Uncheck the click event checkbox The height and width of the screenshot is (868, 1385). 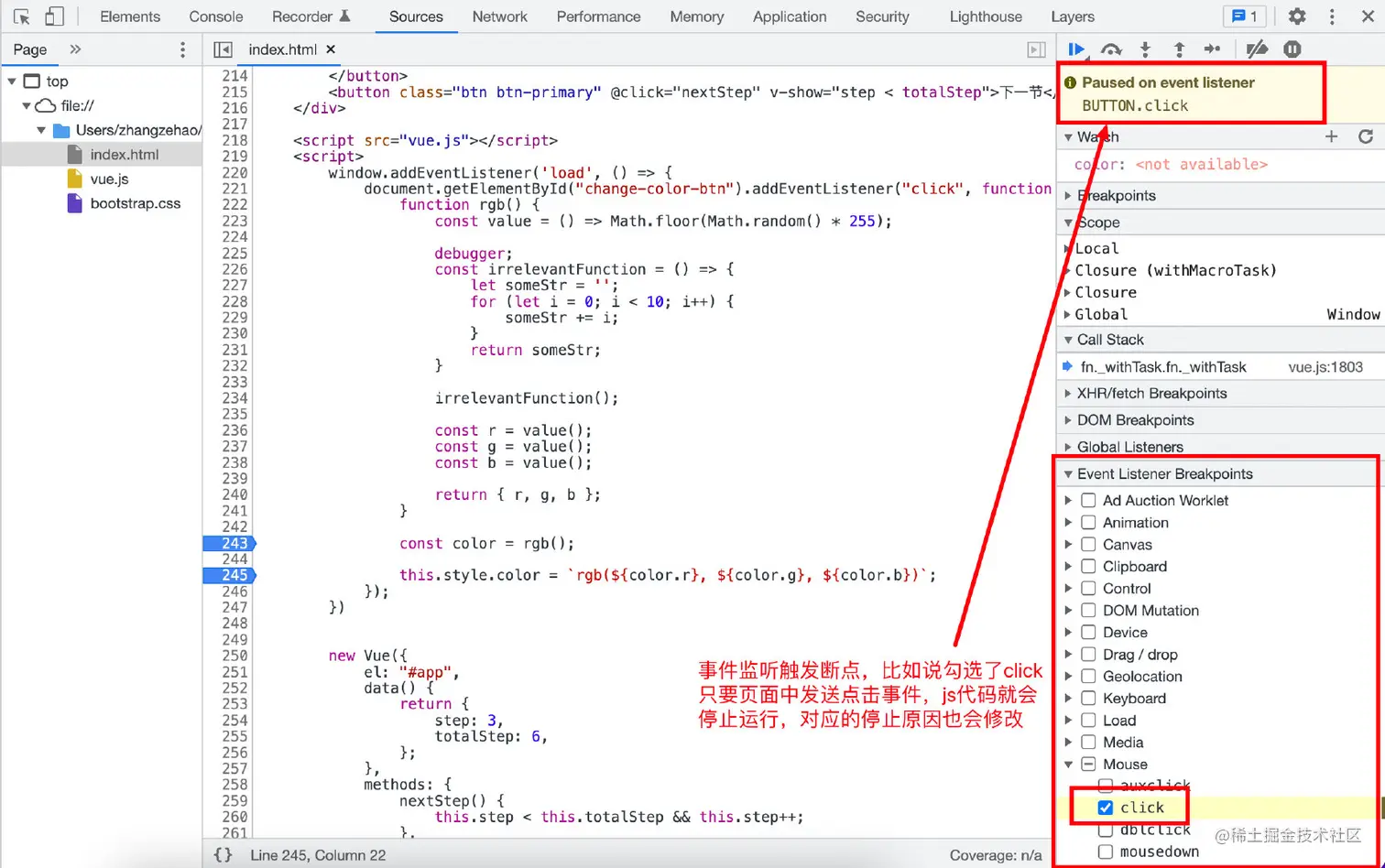pyautogui.click(x=1106, y=808)
